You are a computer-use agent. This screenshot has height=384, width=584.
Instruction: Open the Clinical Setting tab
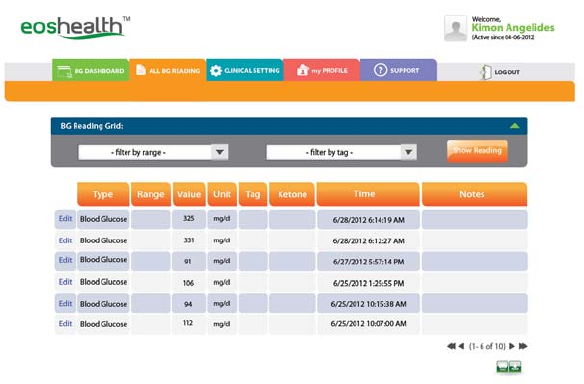point(244,70)
